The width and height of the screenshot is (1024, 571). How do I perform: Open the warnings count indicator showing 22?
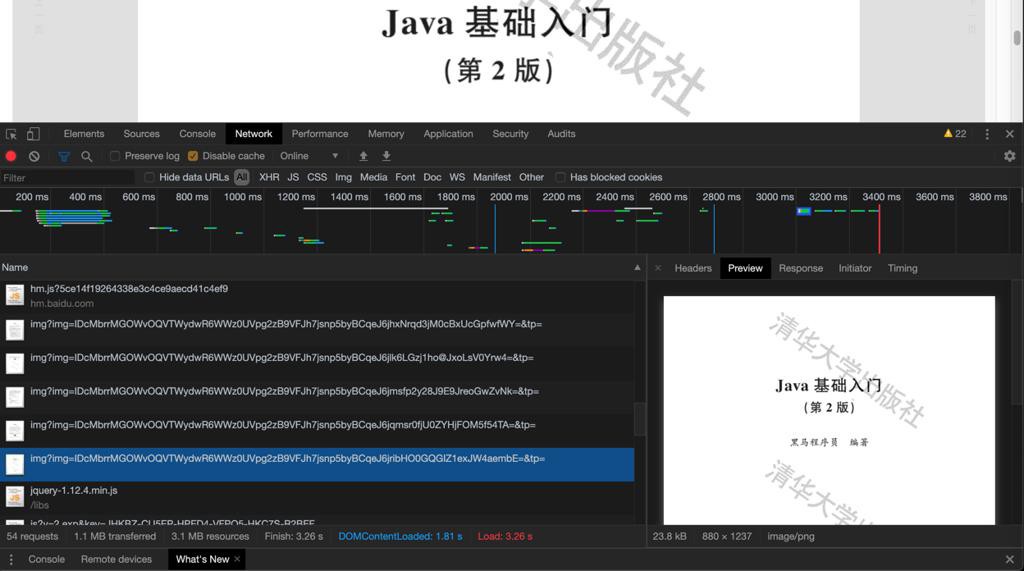tap(955, 133)
